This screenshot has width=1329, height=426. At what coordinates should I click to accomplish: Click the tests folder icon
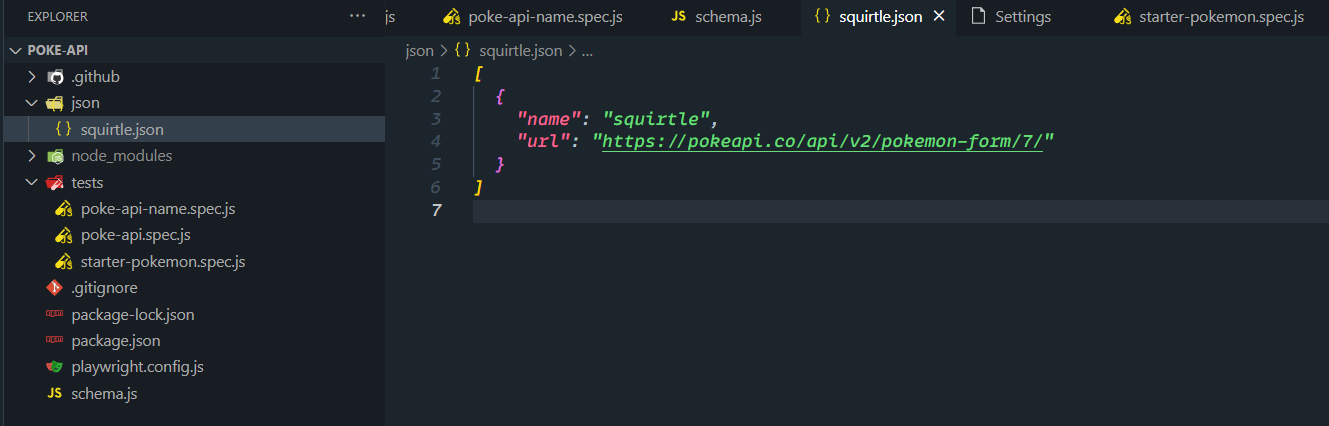[56, 183]
